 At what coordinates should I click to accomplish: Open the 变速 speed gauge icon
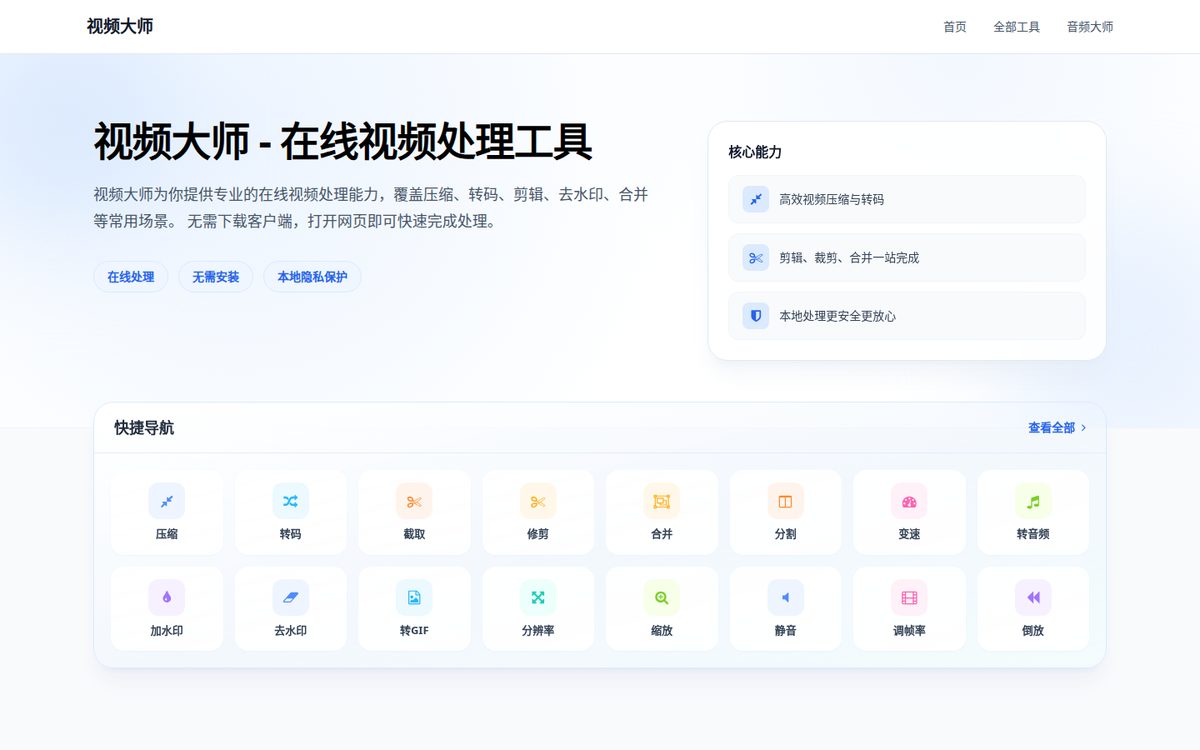pyautogui.click(x=909, y=501)
